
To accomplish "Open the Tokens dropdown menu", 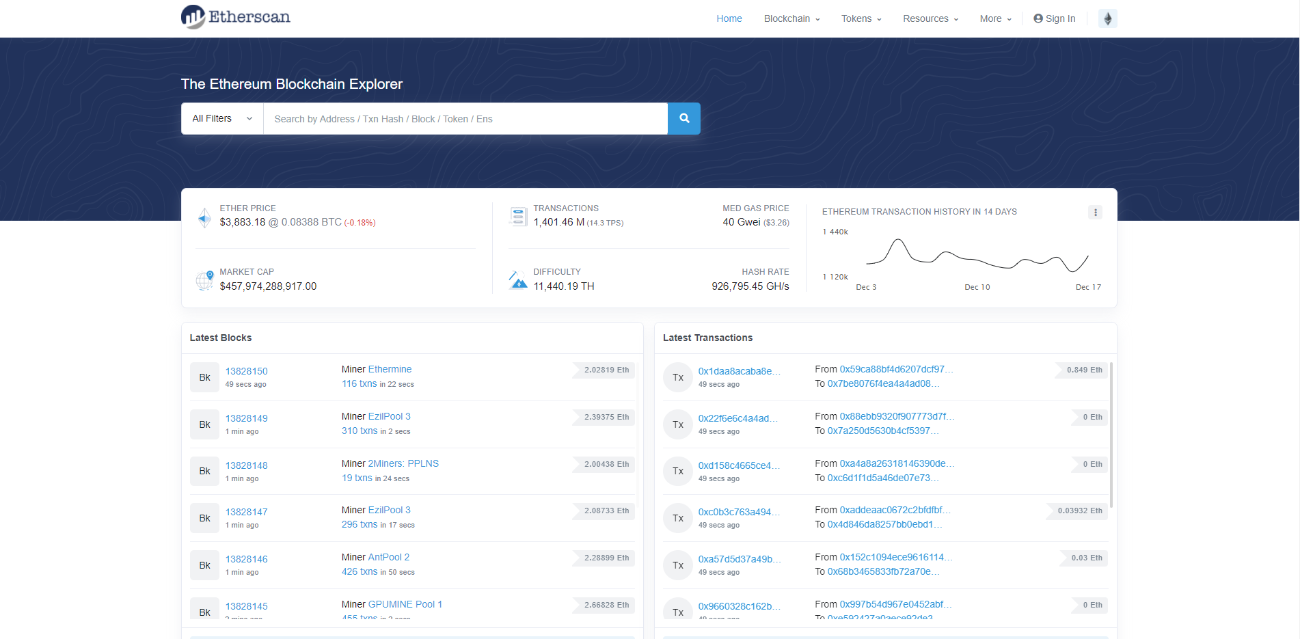I will (861, 19).
